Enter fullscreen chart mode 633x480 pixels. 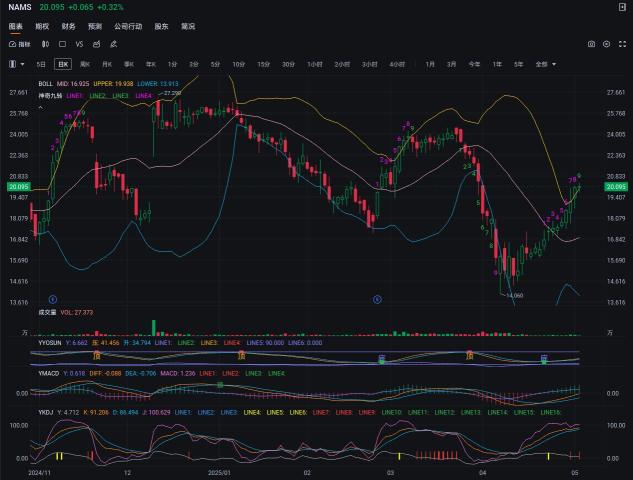pyautogui.click(x=622, y=44)
